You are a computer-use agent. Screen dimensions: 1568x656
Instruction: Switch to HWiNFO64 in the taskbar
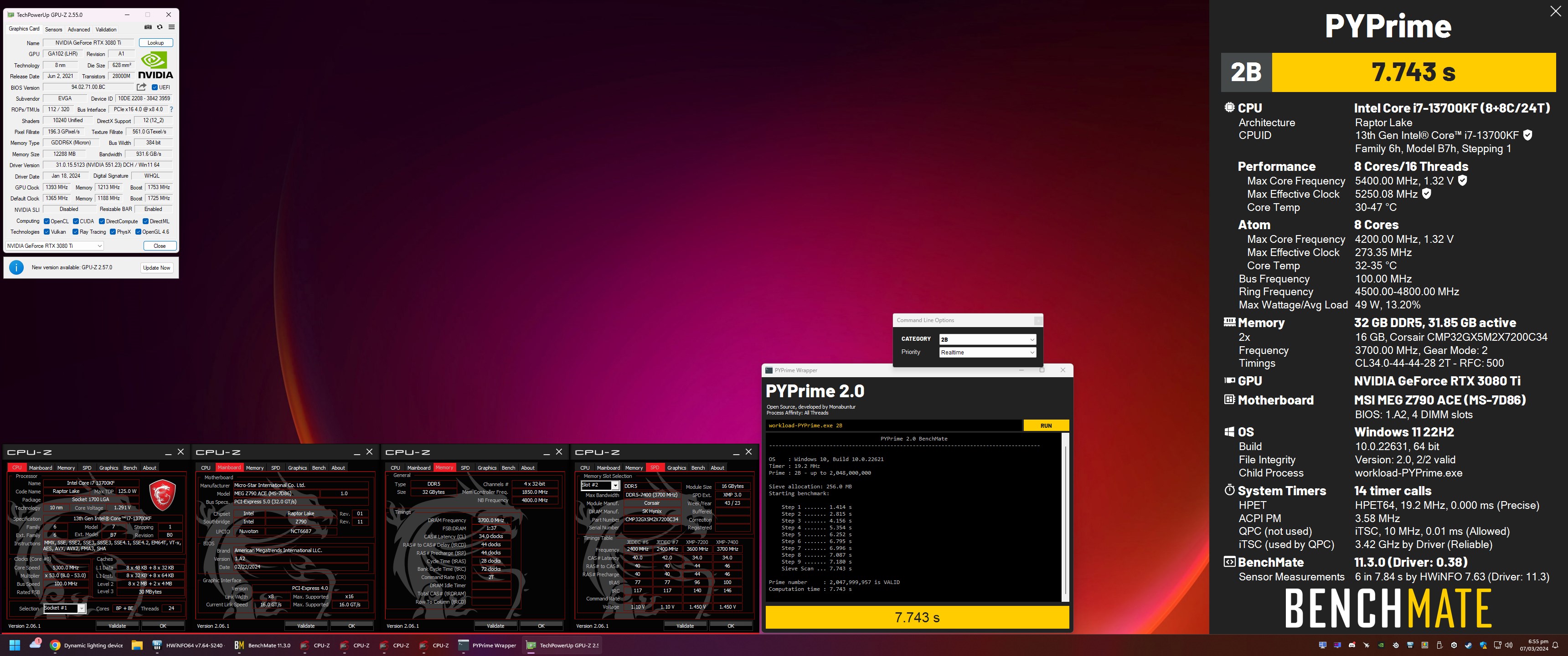pyautogui.click(x=187, y=646)
